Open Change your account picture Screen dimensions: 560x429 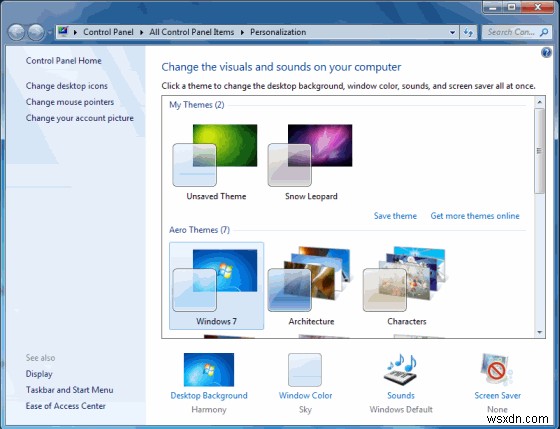pyautogui.click(x=80, y=118)
